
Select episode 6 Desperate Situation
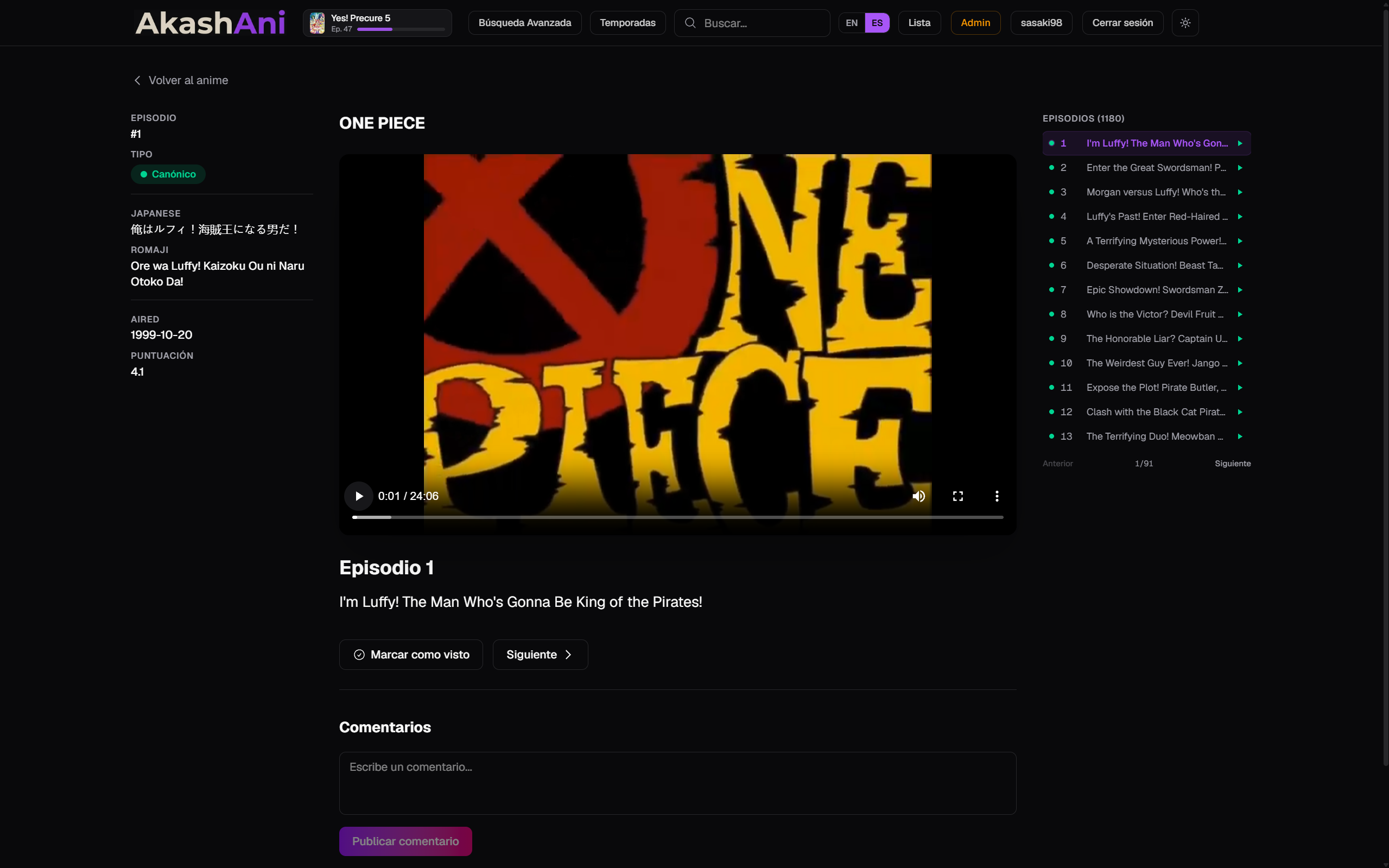click(1146, 265)
